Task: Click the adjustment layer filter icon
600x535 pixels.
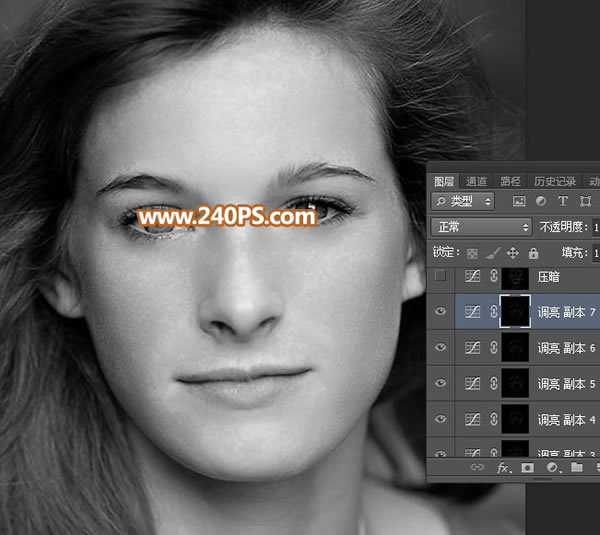Action: click(x=541, y=201)
